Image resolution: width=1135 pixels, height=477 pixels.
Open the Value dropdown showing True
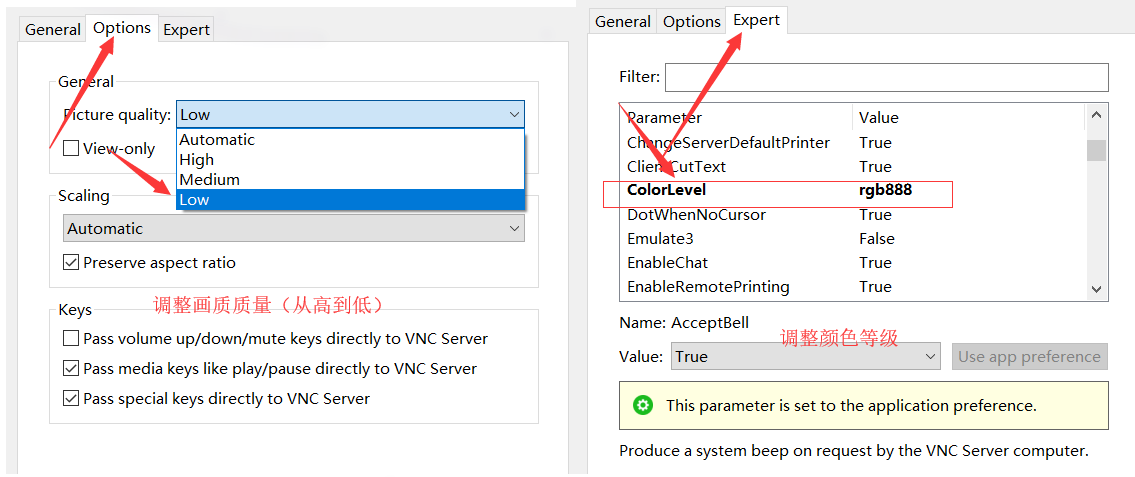click(804, 356)
